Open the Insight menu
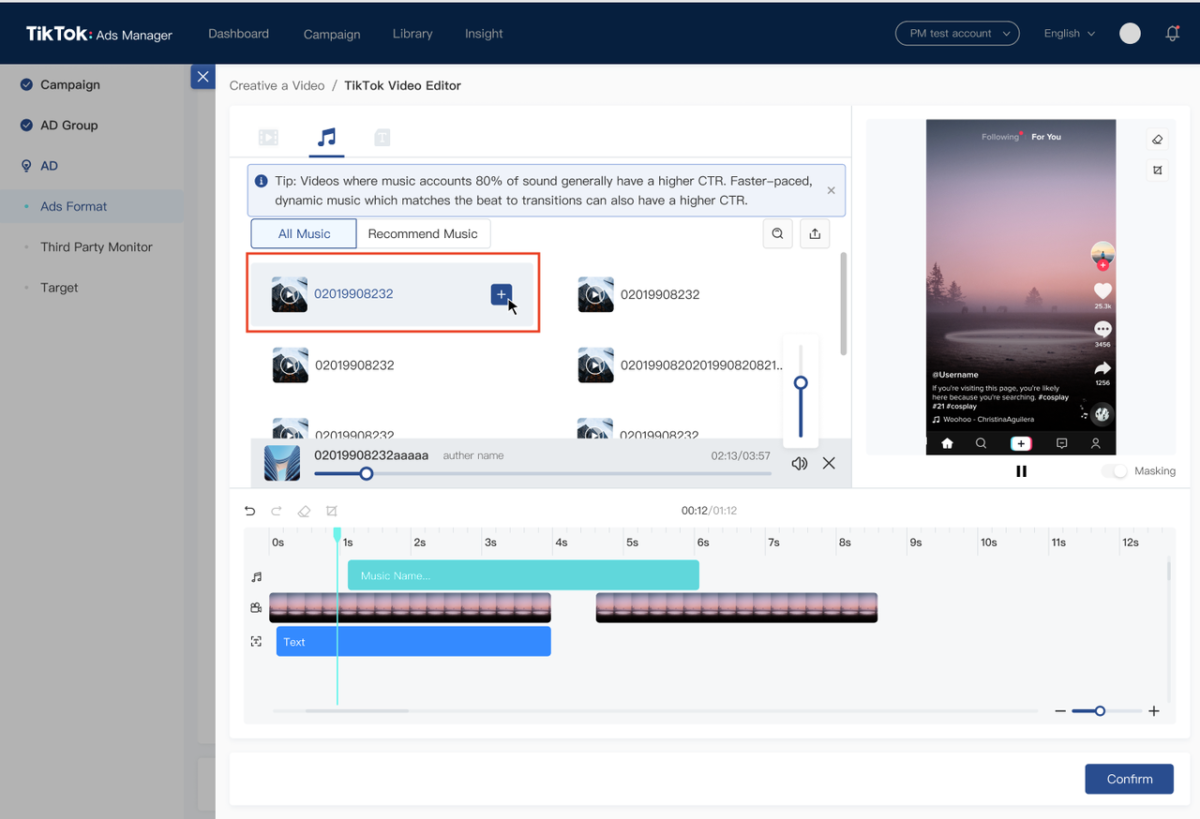1200x819 pixels. click(x=484, y=33)
